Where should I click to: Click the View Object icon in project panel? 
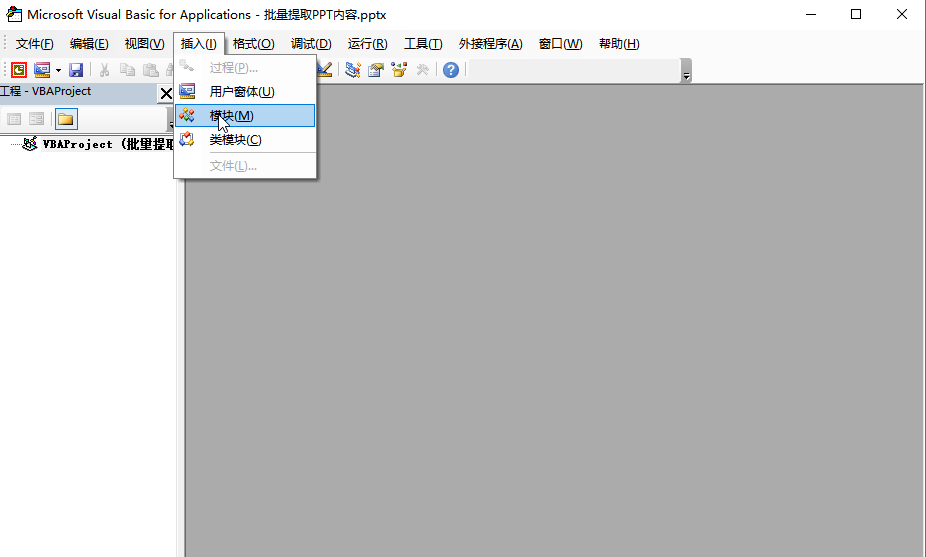click(x=37, y=119)
